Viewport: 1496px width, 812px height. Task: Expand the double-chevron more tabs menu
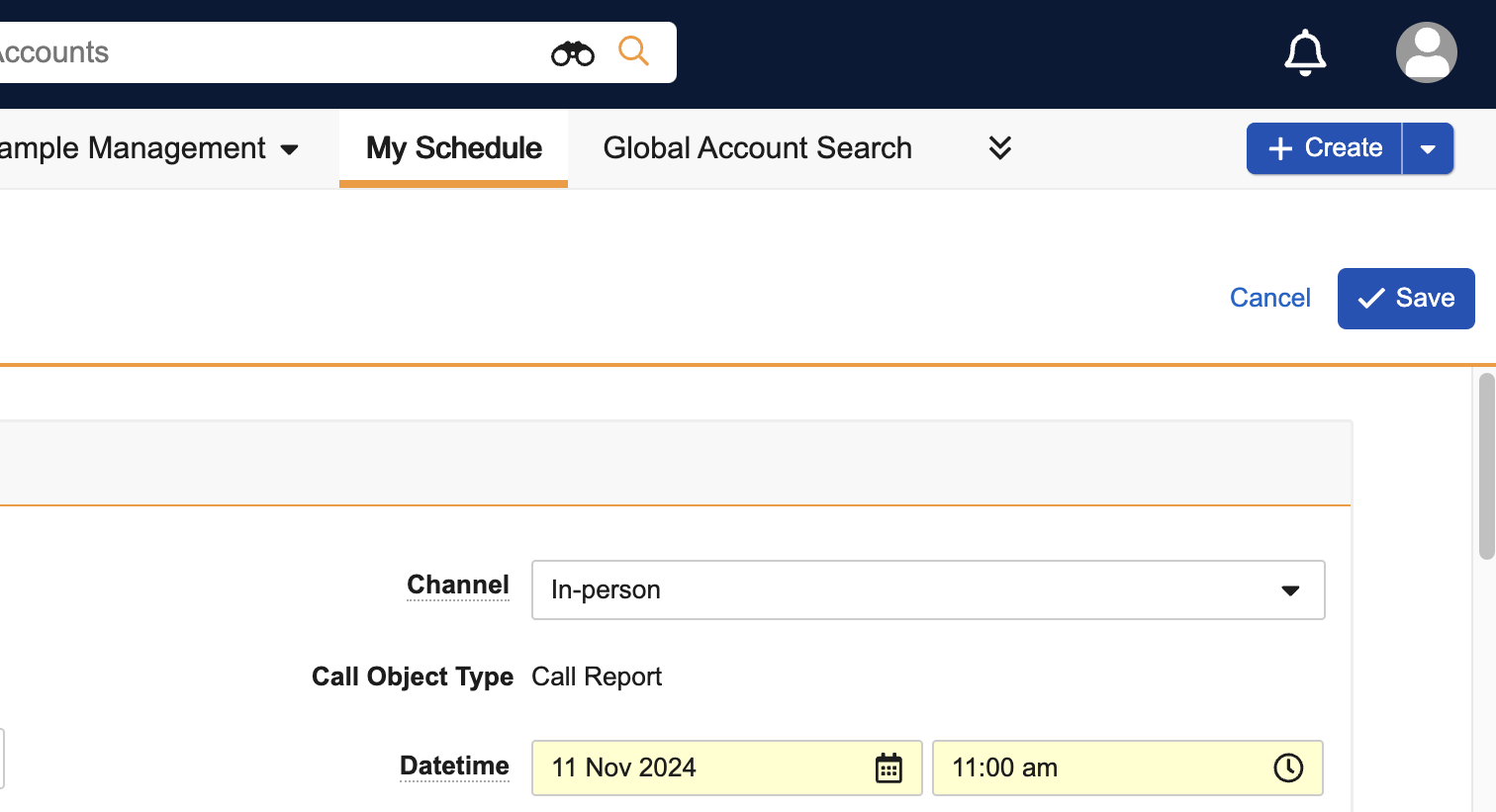(x=1000, y=148)
